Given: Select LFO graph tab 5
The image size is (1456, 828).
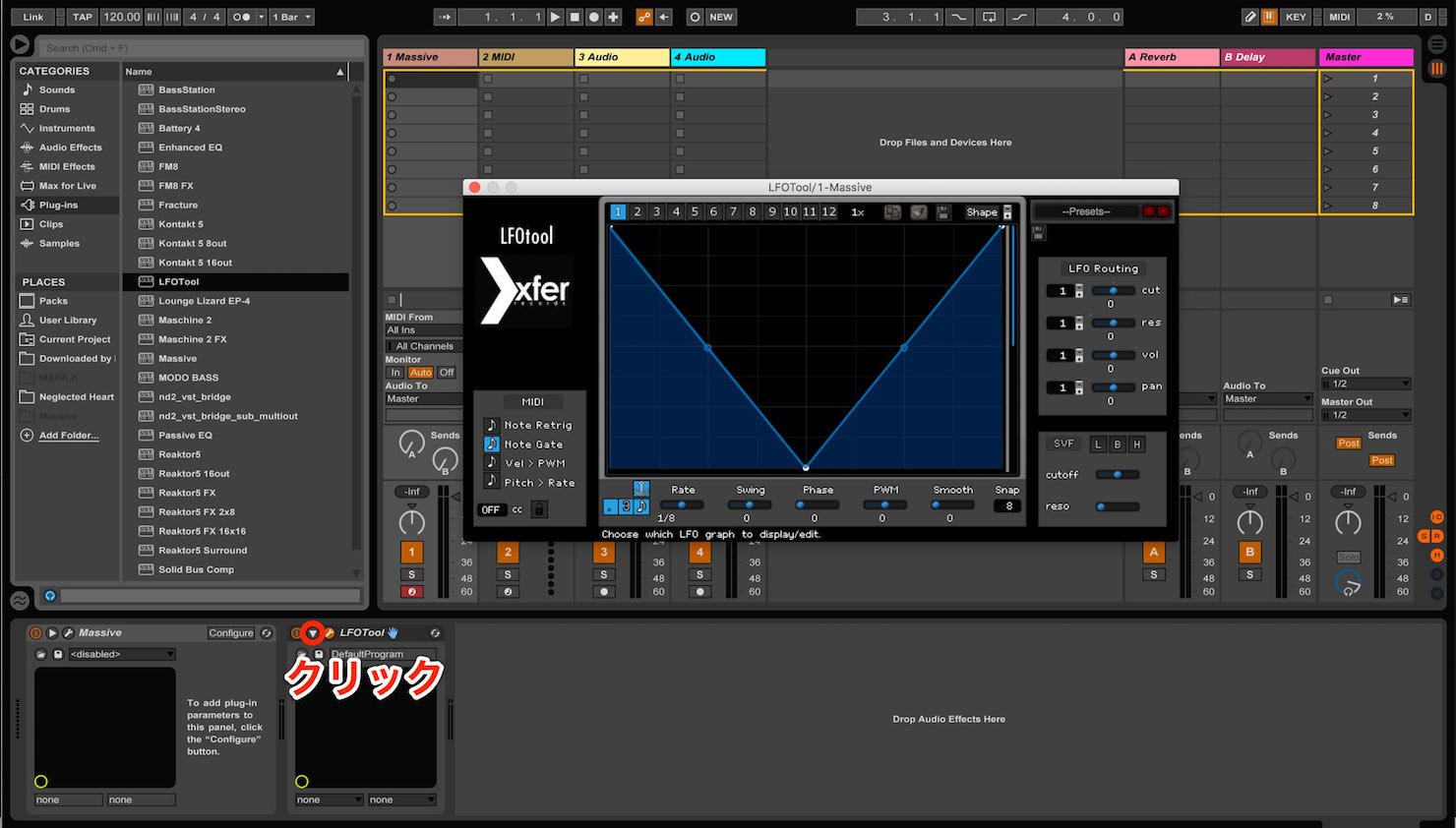Looking at the screenshot, I should pos(695,211).
